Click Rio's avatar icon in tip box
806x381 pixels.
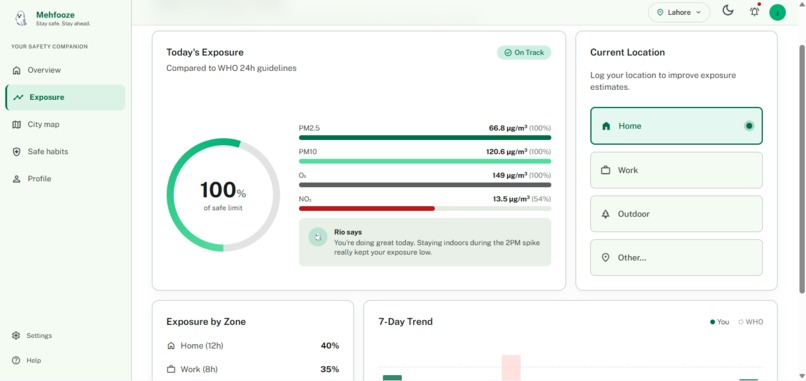tap(318, 237)
